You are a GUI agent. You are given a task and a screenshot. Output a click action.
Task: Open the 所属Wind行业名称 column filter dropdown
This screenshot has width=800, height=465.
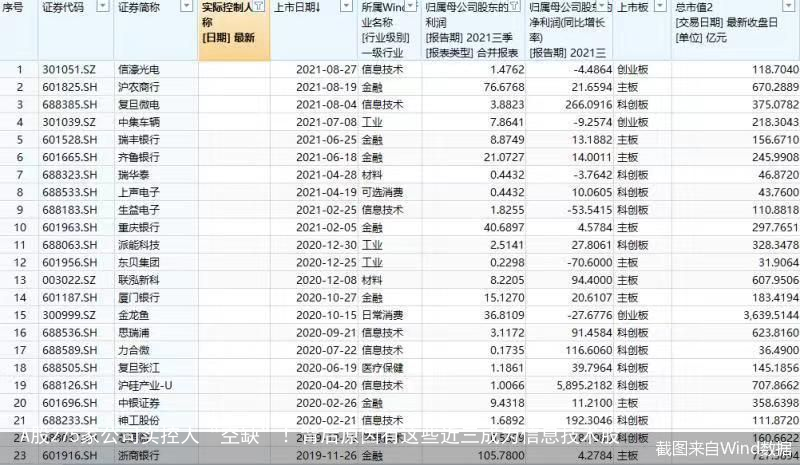tap(411, 7)
